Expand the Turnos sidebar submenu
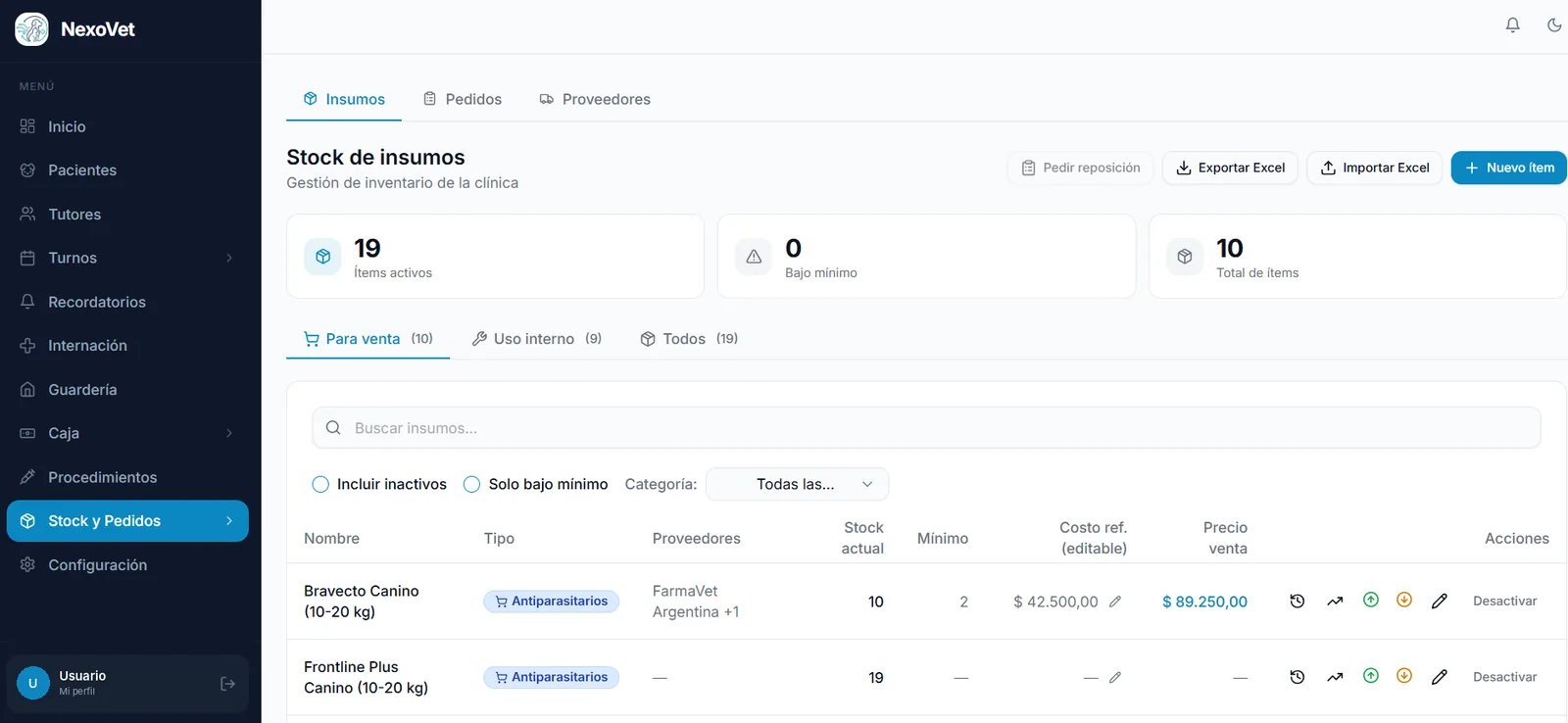The width and height of the screenshot is (1568, 723). point(229,258)
